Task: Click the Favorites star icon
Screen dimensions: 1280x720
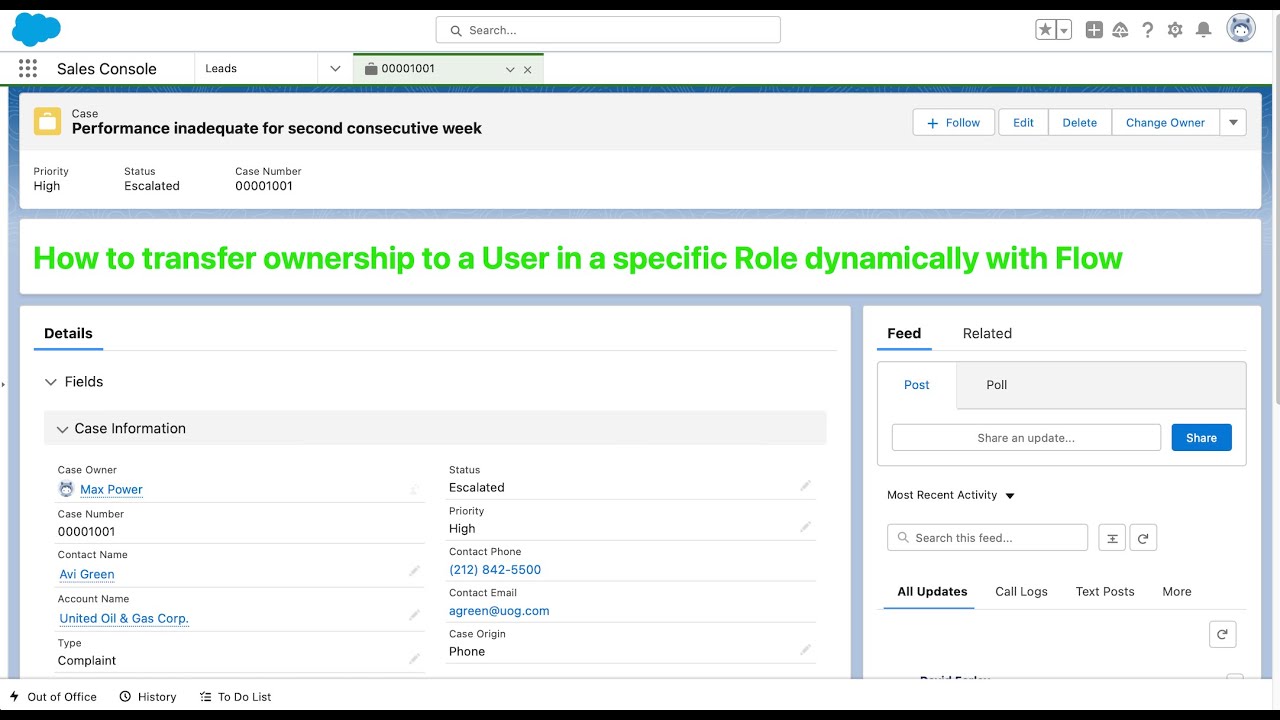Action: [1045, 30]
